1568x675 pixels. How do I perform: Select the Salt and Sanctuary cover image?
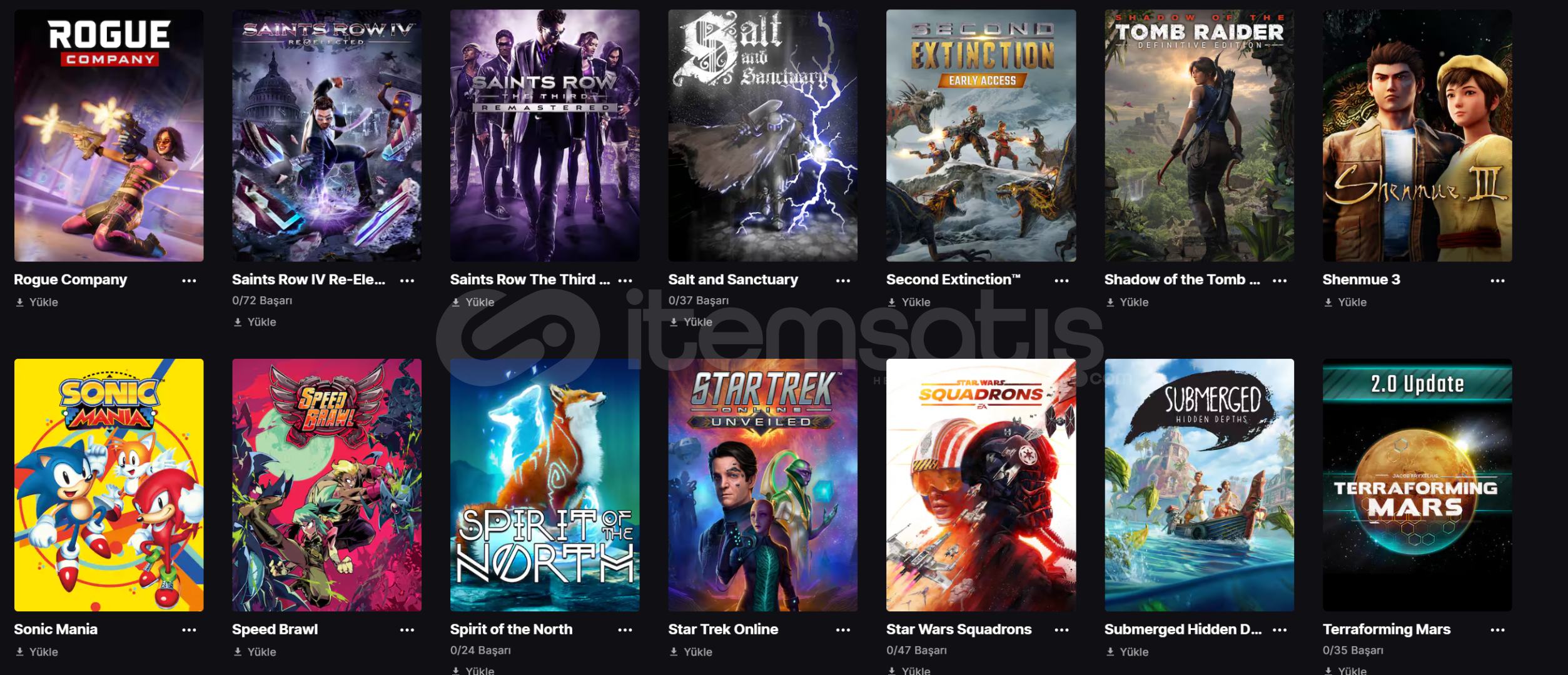coord(762,136)
